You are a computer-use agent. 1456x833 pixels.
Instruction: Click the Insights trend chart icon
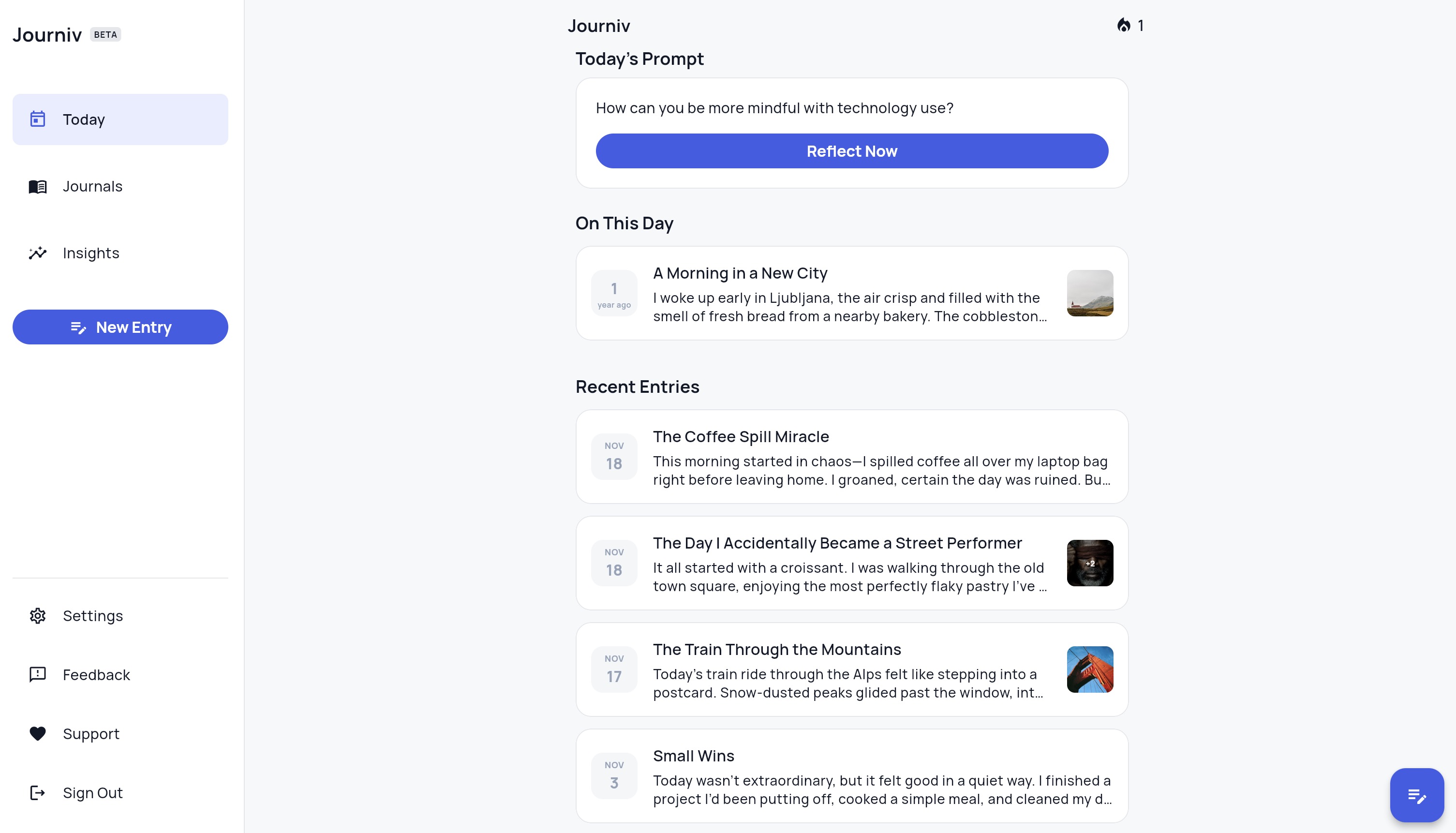pyautogui.click(x=37, y=253)
